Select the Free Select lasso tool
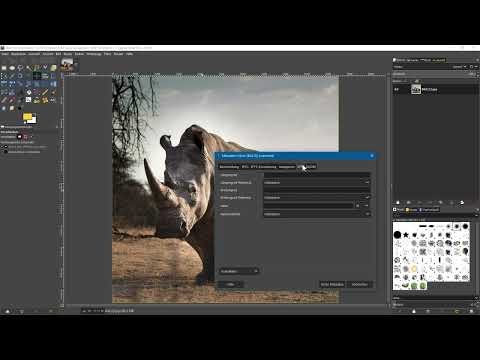Viewport: 480px width, 360px height. (x=20, y=68)
